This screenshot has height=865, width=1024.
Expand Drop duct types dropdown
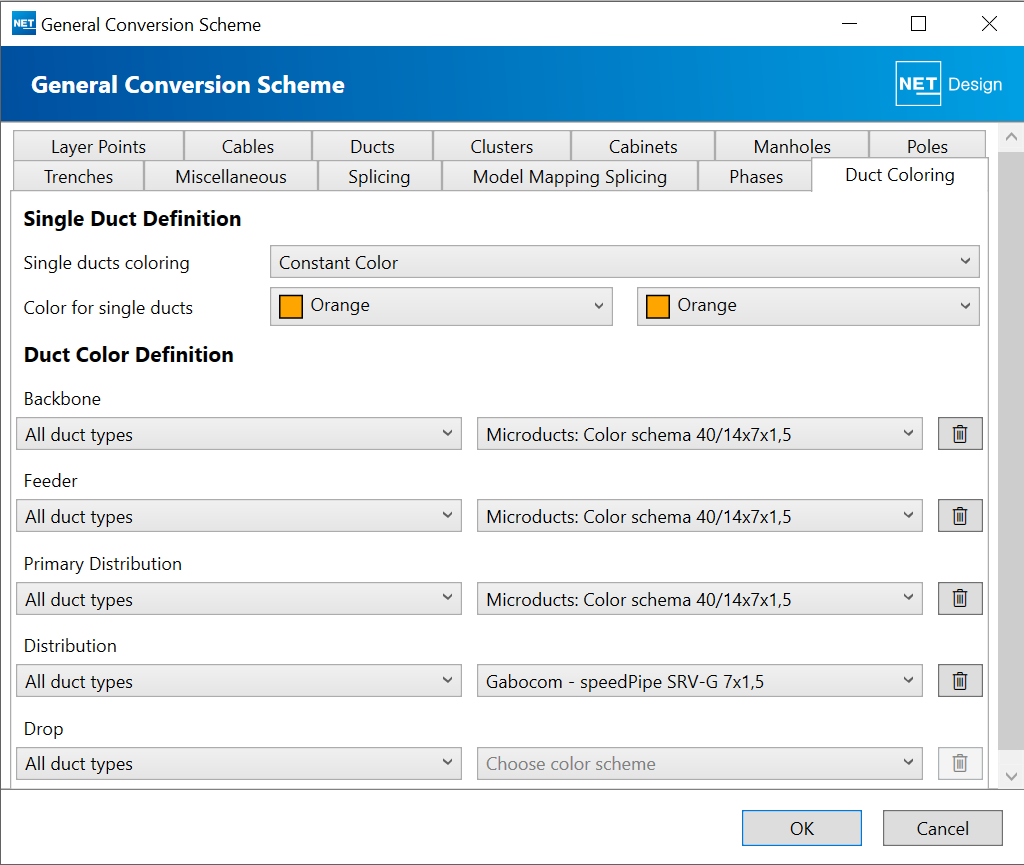coord(239,763)
